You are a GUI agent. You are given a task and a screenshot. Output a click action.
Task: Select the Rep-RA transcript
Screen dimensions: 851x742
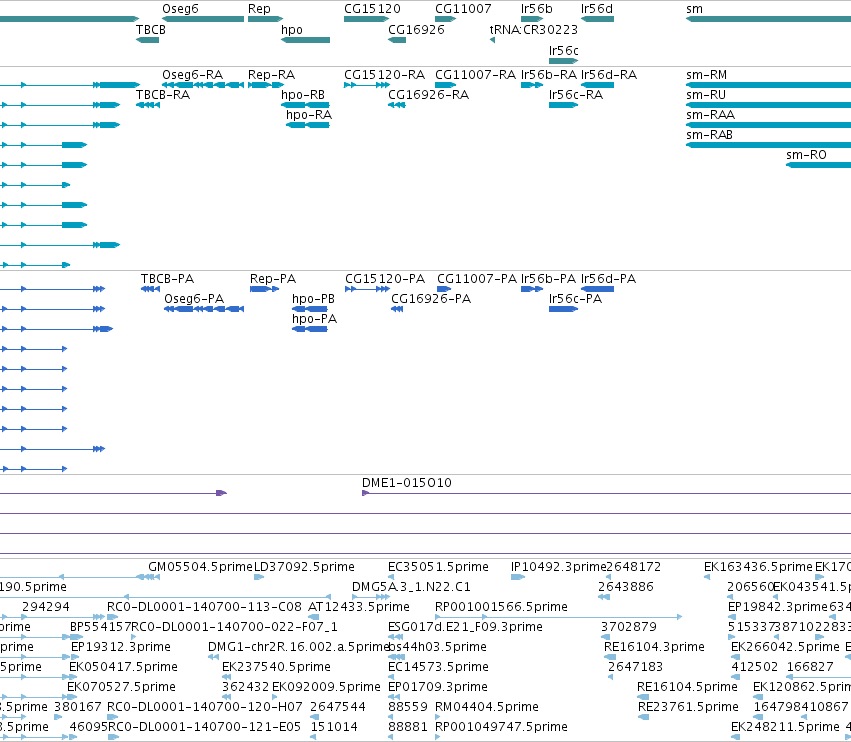click(265, 85)
